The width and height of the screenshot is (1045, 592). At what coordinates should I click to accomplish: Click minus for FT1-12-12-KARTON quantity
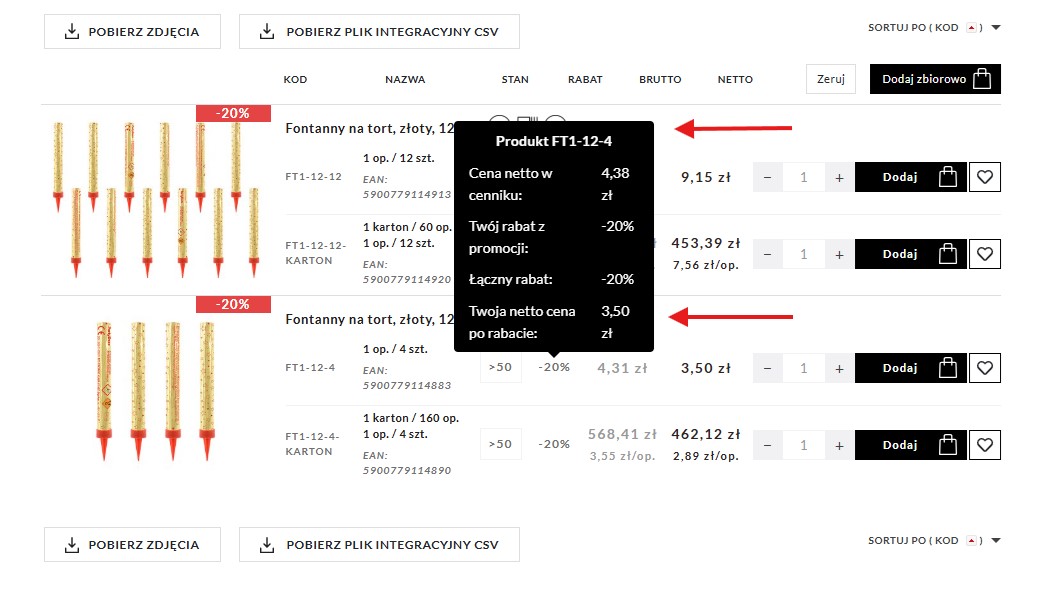tap(767, 254)
